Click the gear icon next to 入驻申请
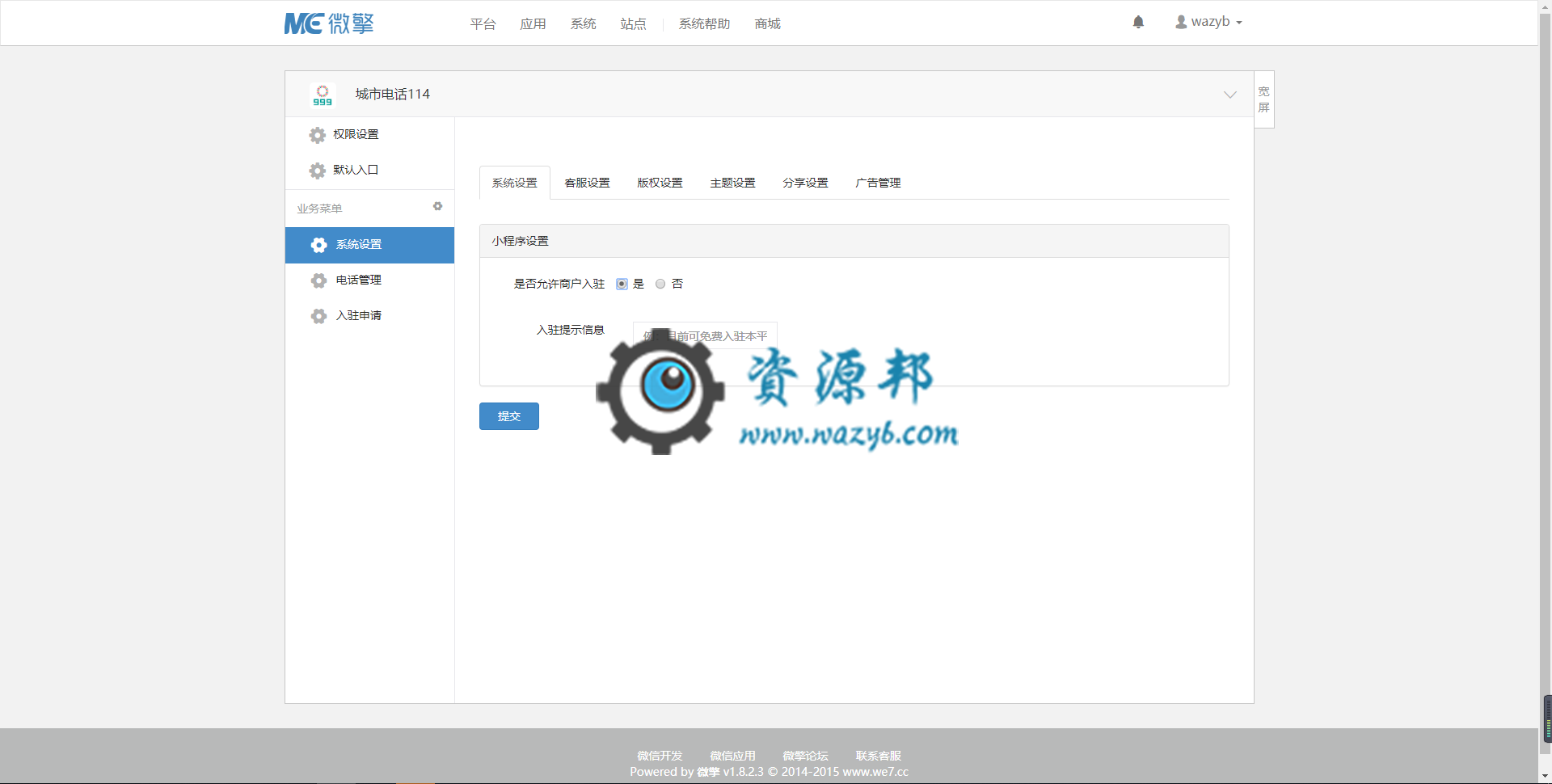This screenshot has width=1552, height=784. click(x=319, y=316)
